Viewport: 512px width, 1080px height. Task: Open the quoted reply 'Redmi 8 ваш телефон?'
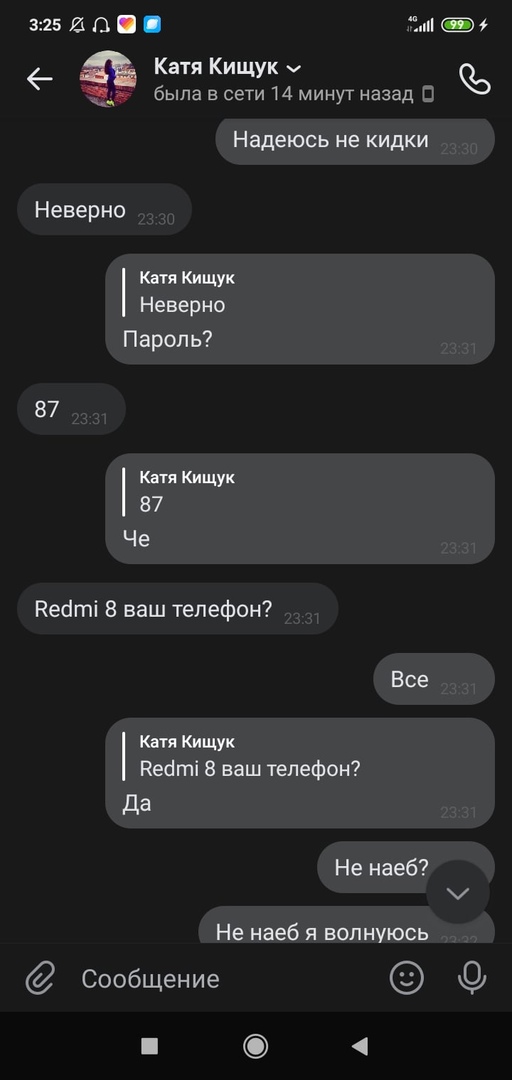click(249, 756)
